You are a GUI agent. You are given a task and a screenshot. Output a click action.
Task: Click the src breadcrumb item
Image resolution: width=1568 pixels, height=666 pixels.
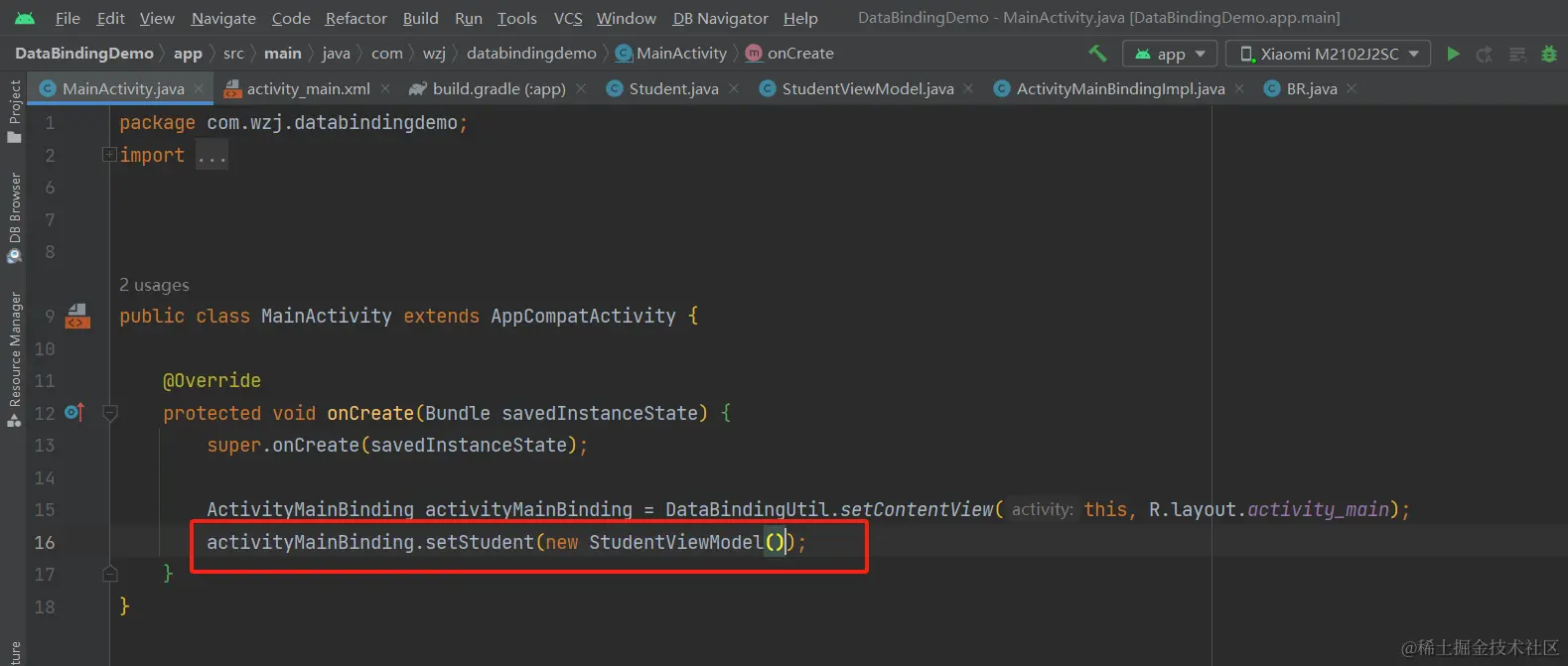(x=233, y=54)
